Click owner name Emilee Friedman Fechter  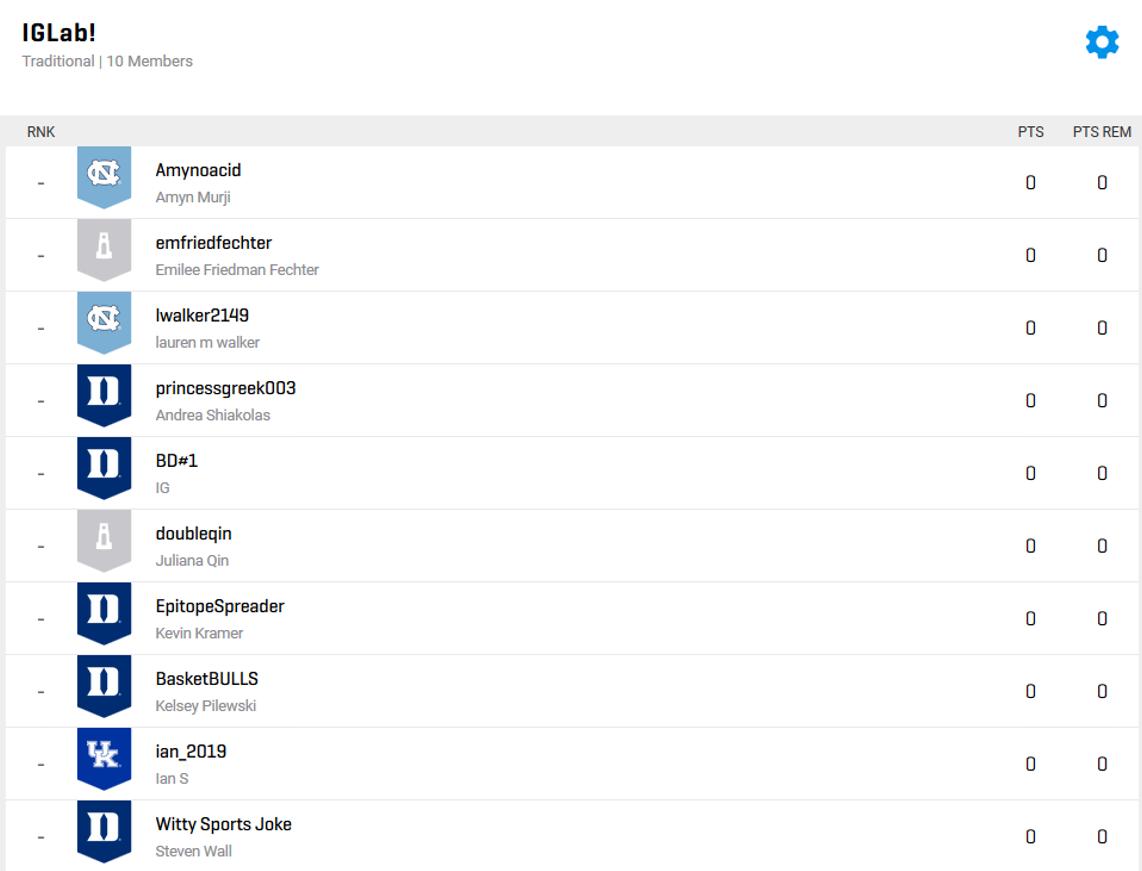coord(237,269)
